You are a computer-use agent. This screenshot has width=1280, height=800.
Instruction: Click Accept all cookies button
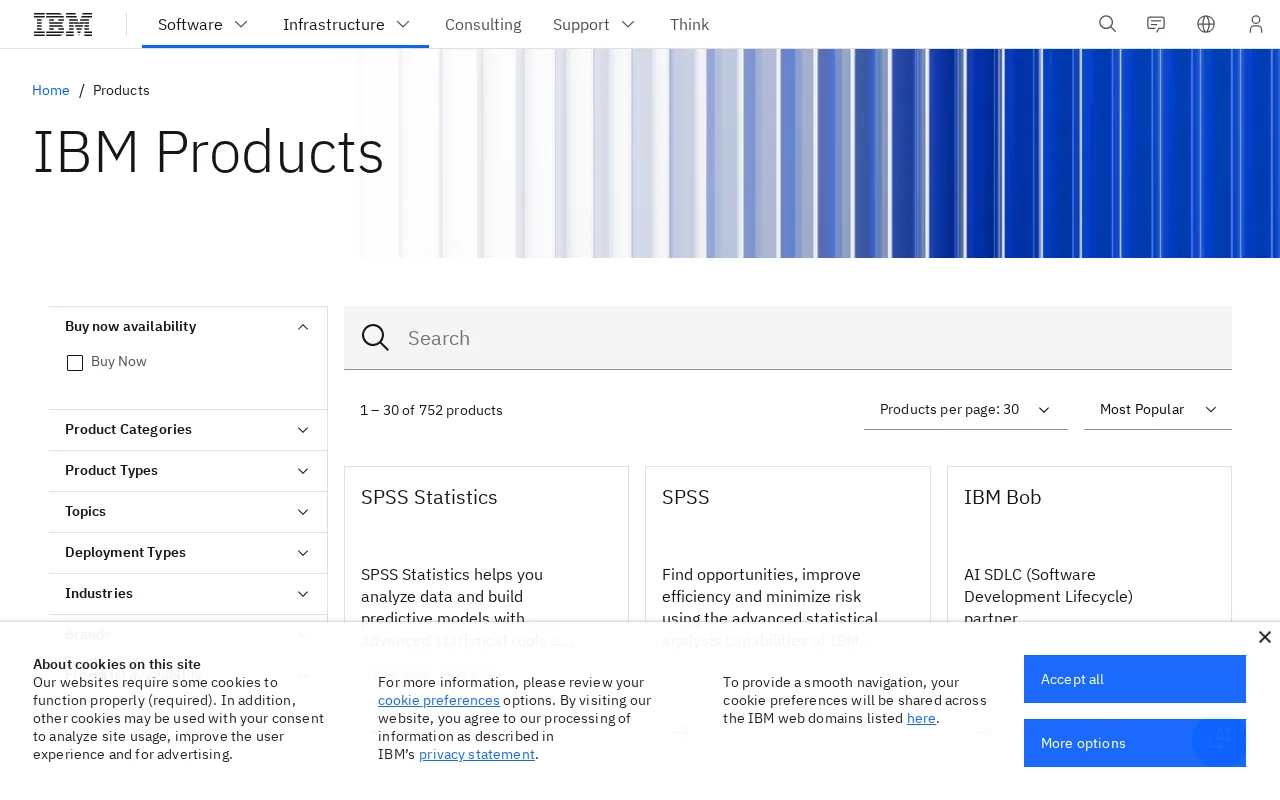(x=1135, y=679)
